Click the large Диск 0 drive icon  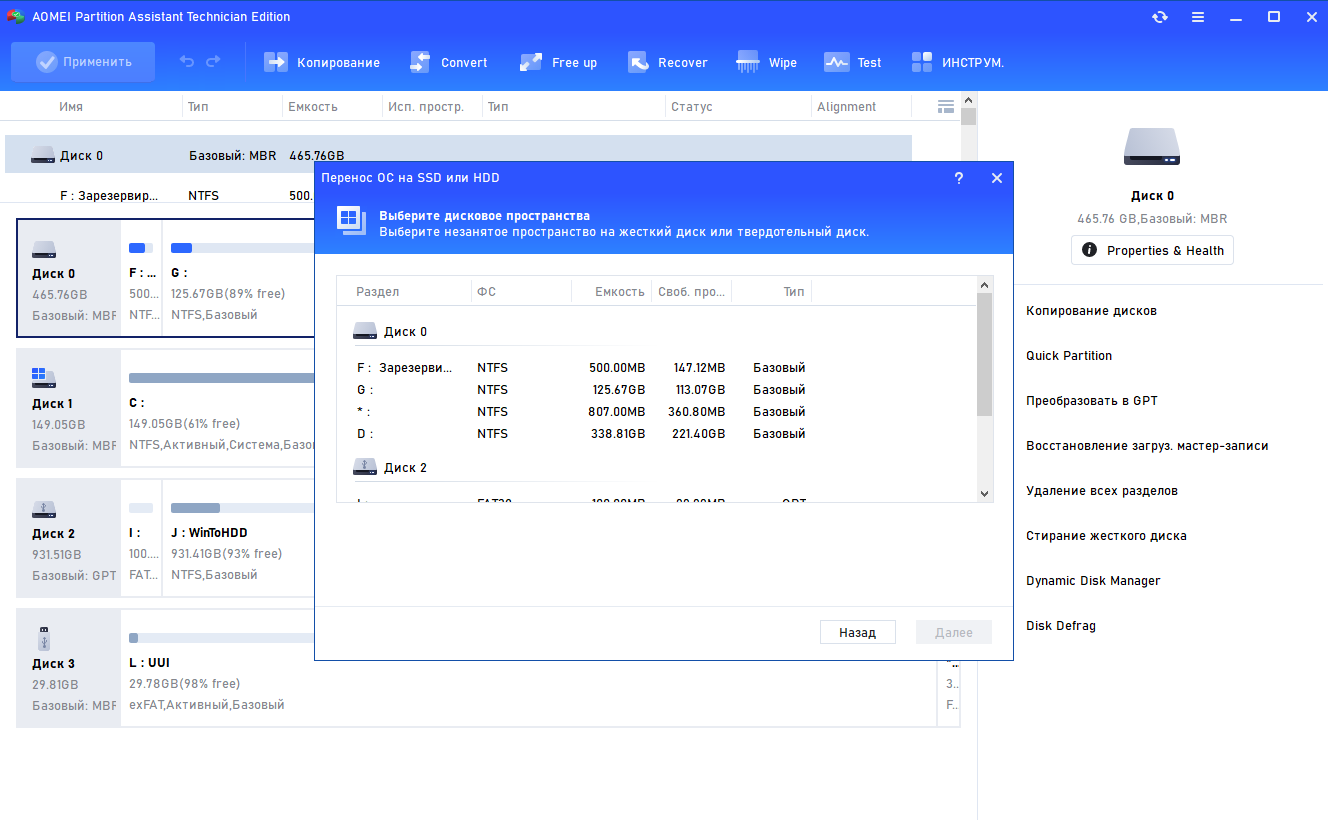click(1152, 147)
